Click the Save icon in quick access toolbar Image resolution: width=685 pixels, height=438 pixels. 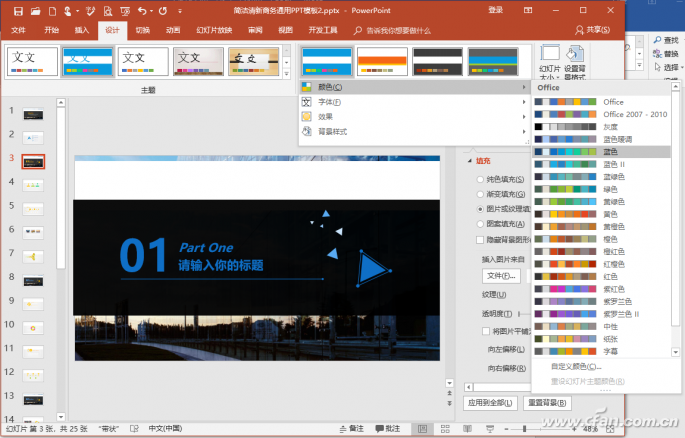(18, 11)
